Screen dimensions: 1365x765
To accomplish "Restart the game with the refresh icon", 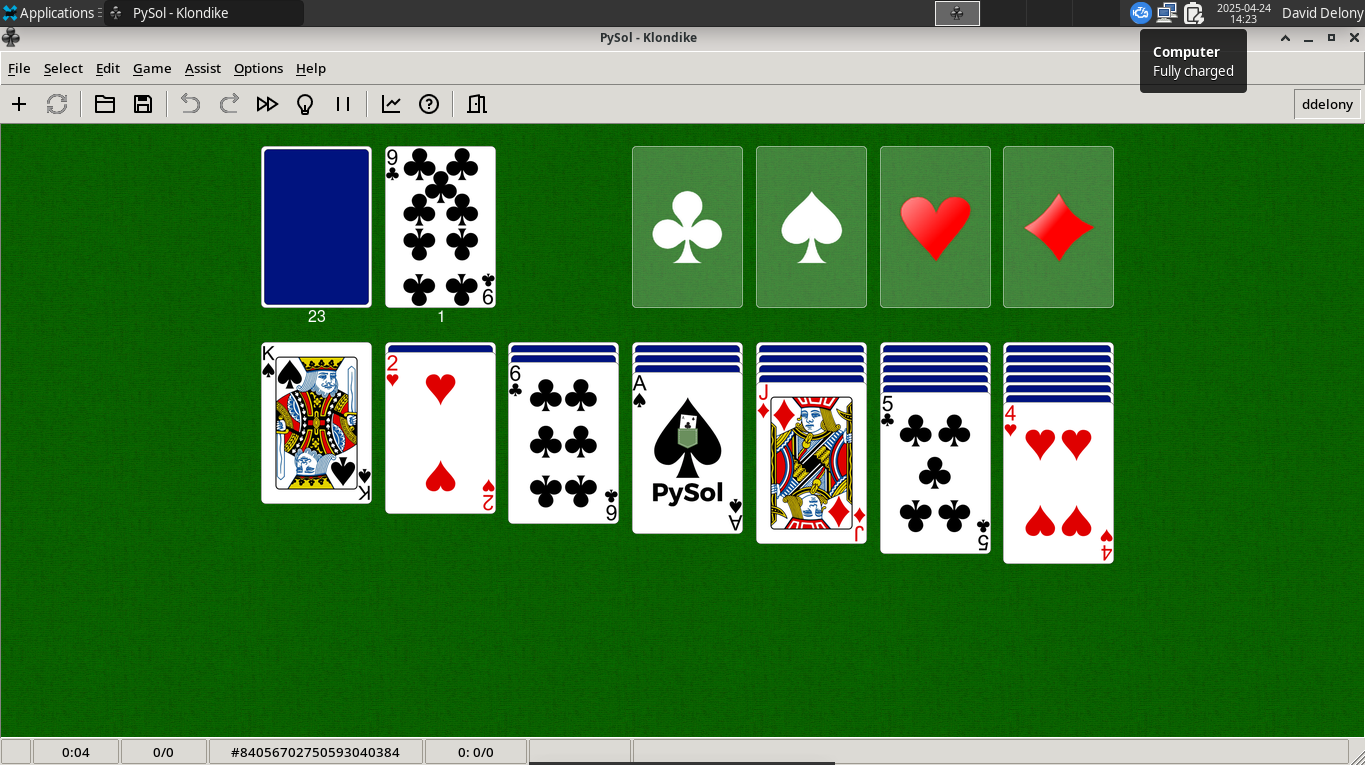I will (57, 104).
